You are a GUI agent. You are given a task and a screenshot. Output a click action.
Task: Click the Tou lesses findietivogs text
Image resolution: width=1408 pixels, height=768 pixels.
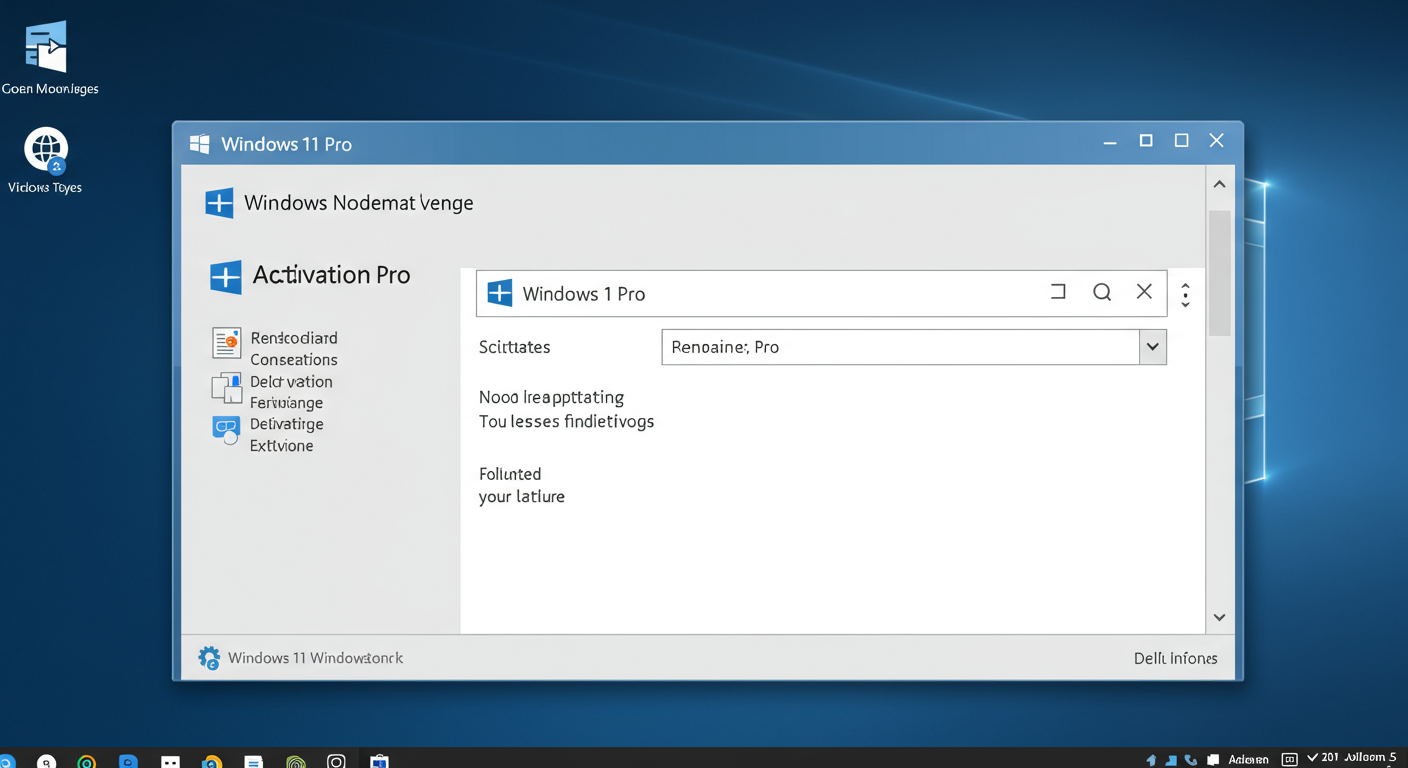(x=567, y=422)
